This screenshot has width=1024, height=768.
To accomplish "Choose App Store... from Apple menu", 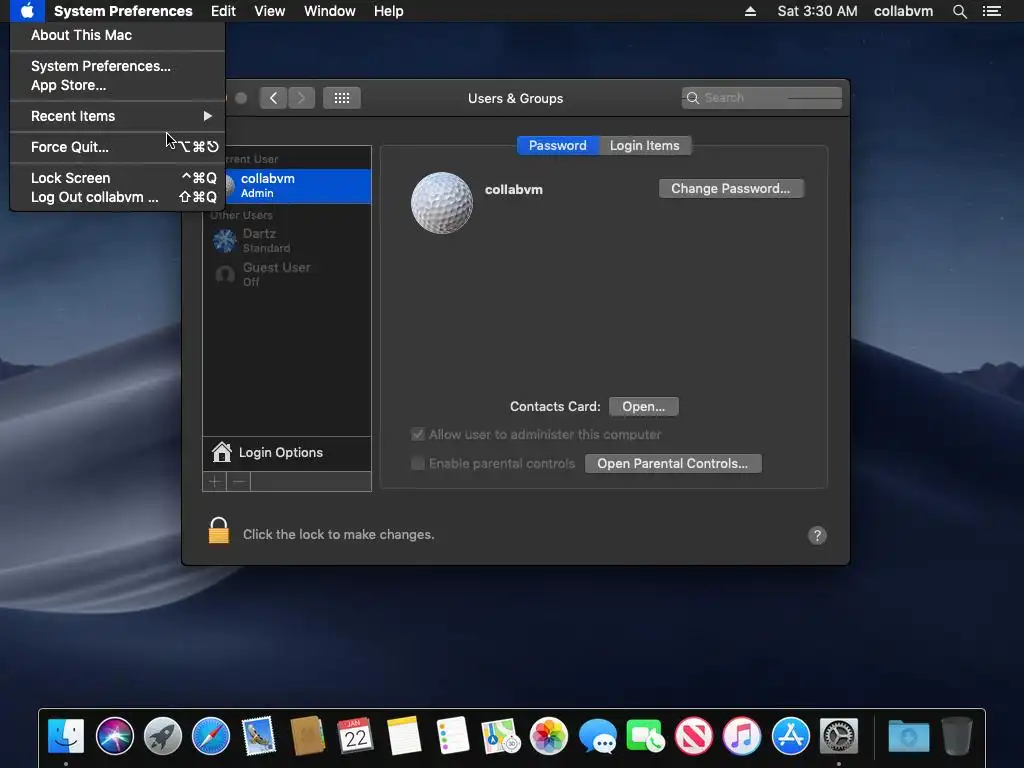I will tap(118, 85).
